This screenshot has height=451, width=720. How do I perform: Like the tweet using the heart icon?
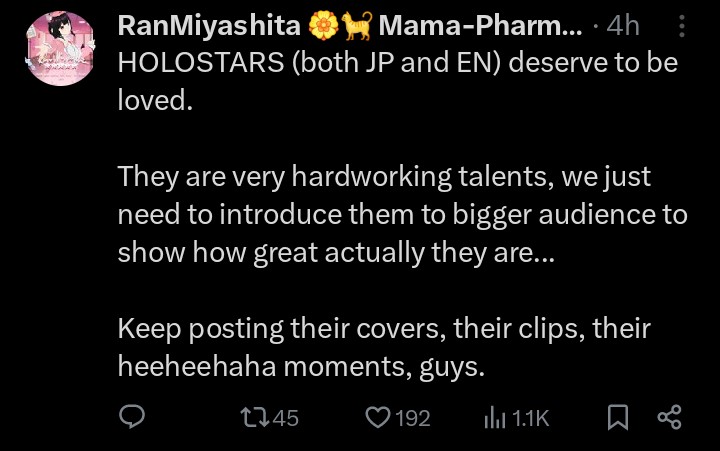coord(377,418)
